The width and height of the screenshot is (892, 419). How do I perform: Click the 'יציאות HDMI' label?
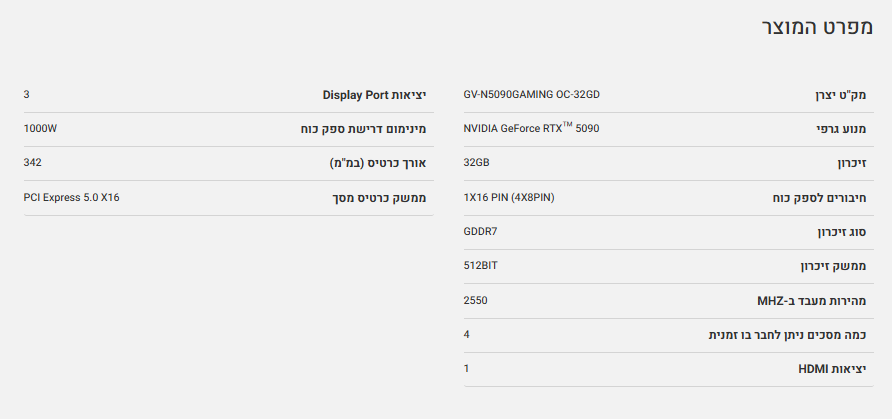832,368
